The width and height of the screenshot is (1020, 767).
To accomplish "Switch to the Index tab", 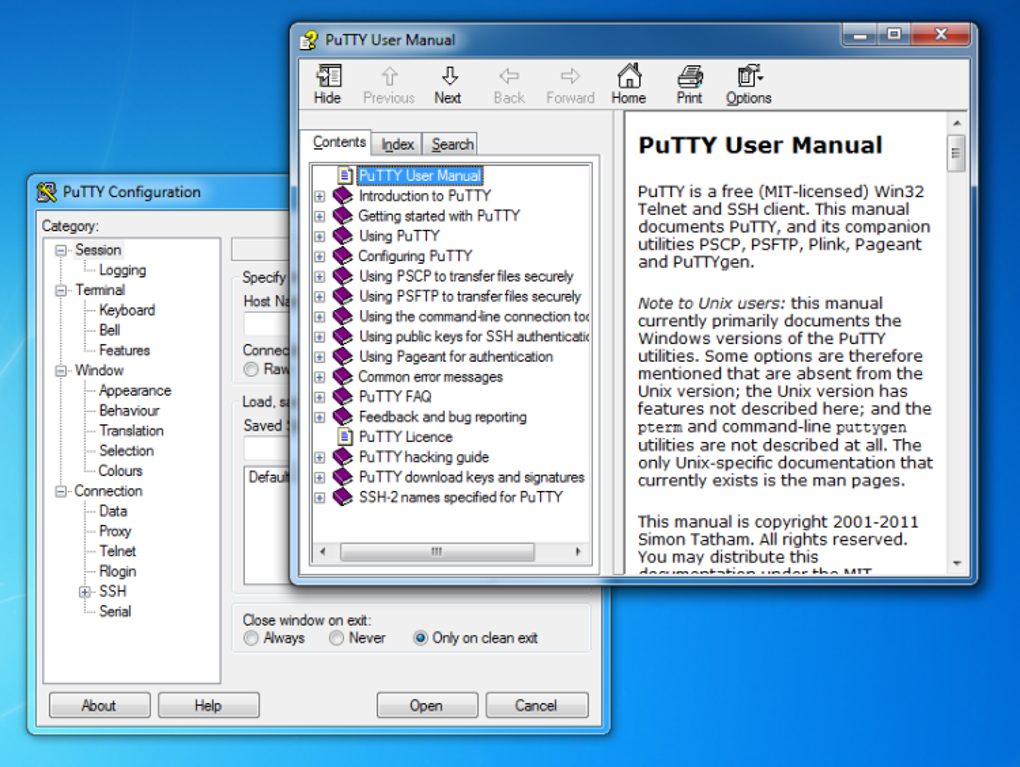I will click(397, 144).
